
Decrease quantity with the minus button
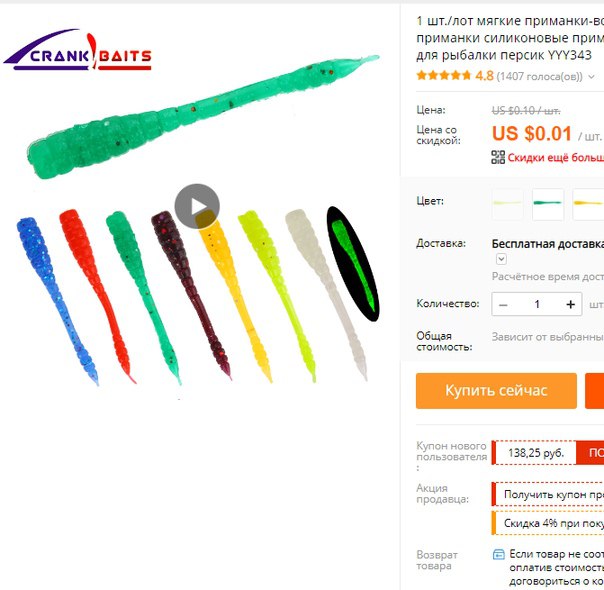coord(503,304)
